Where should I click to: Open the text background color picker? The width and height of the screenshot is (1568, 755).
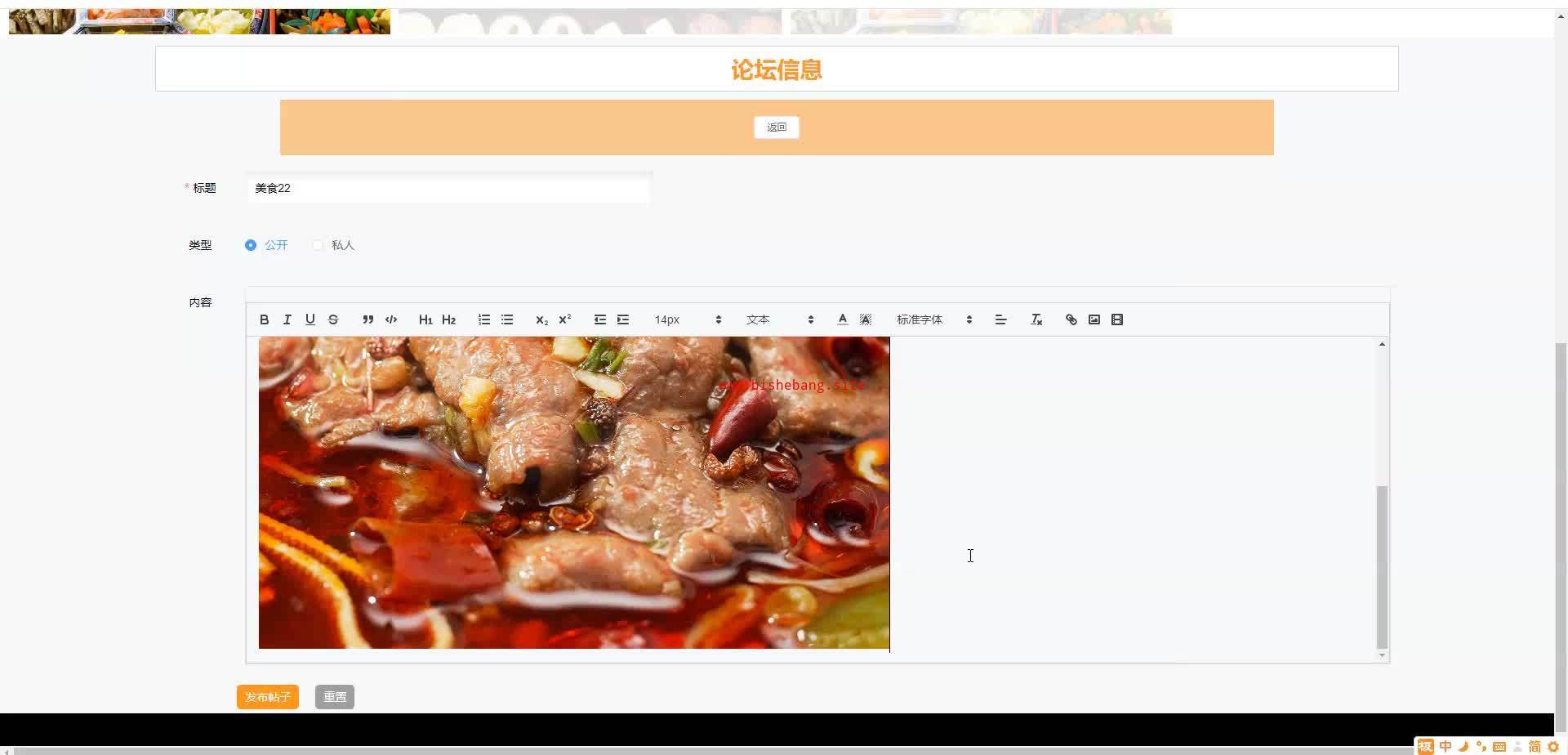[866, 319]
